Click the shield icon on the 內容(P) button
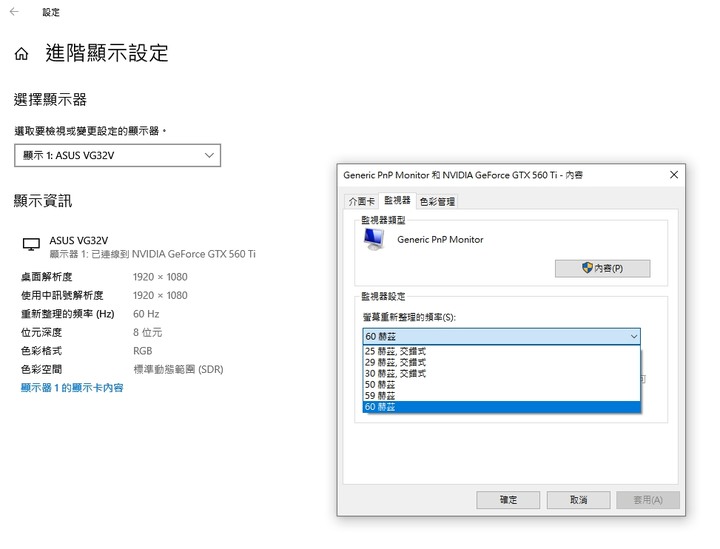Viewport: 720px width, 549px height. [x=587, y=268]
